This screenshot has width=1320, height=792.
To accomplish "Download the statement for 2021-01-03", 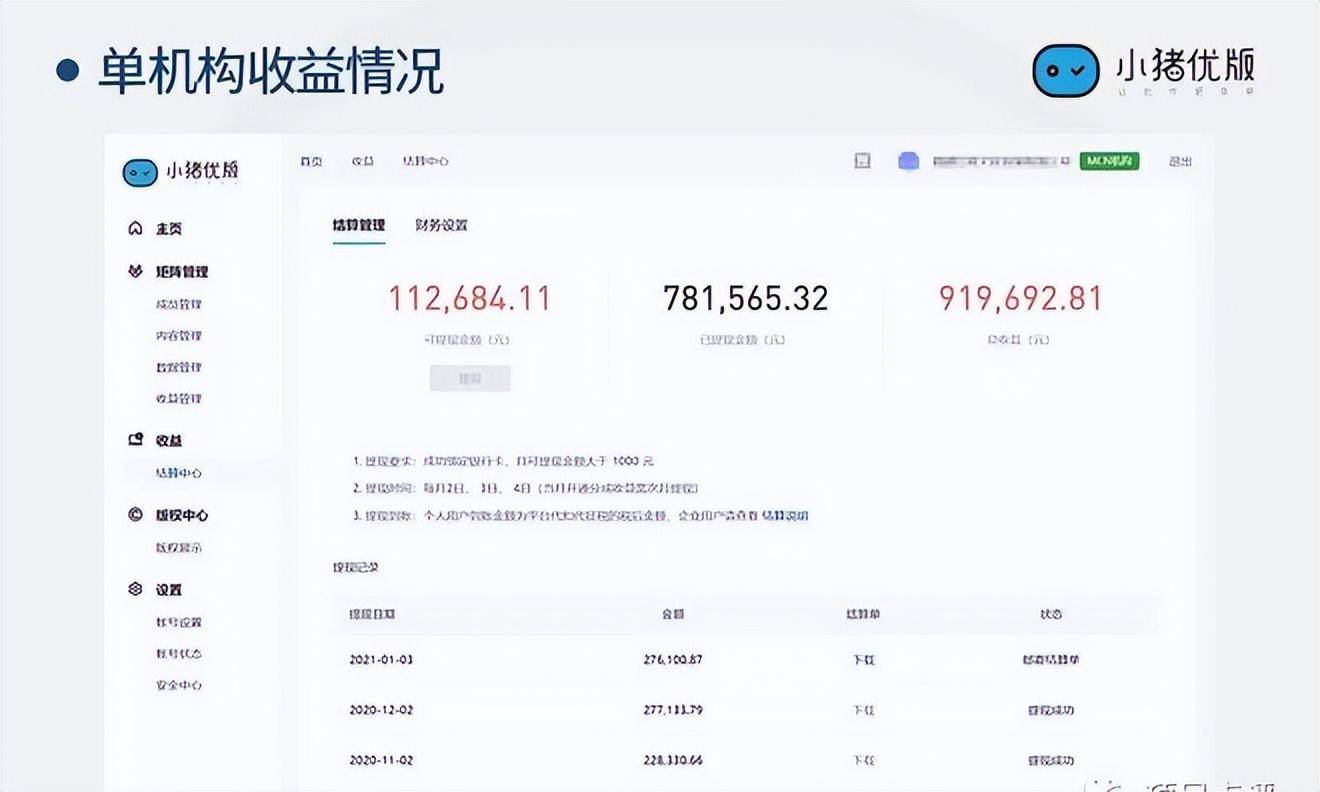I will 864,660.
